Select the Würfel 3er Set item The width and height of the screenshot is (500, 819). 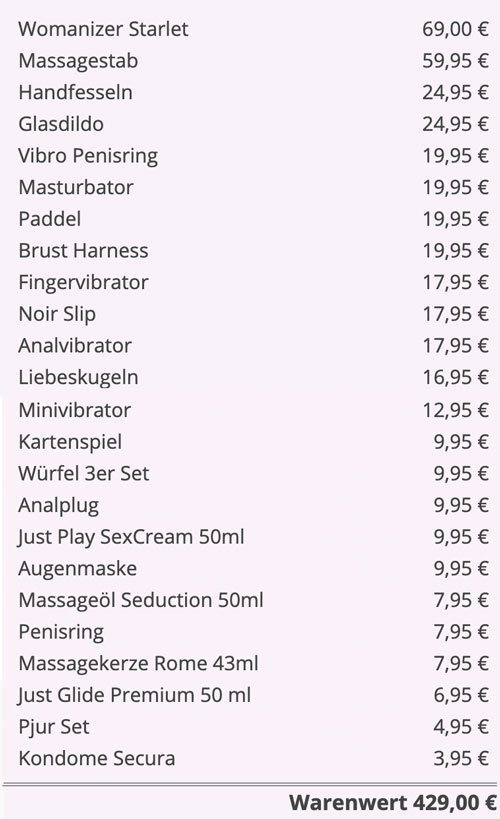point(84,474)
